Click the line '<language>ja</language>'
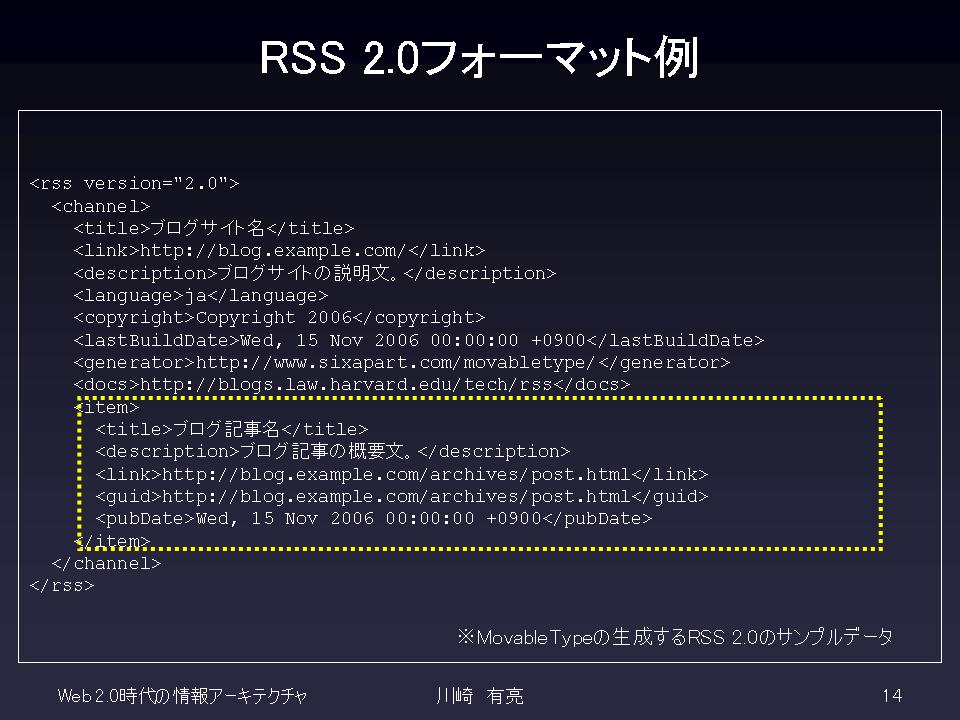The image size is (960, 720). pos(201,296)
